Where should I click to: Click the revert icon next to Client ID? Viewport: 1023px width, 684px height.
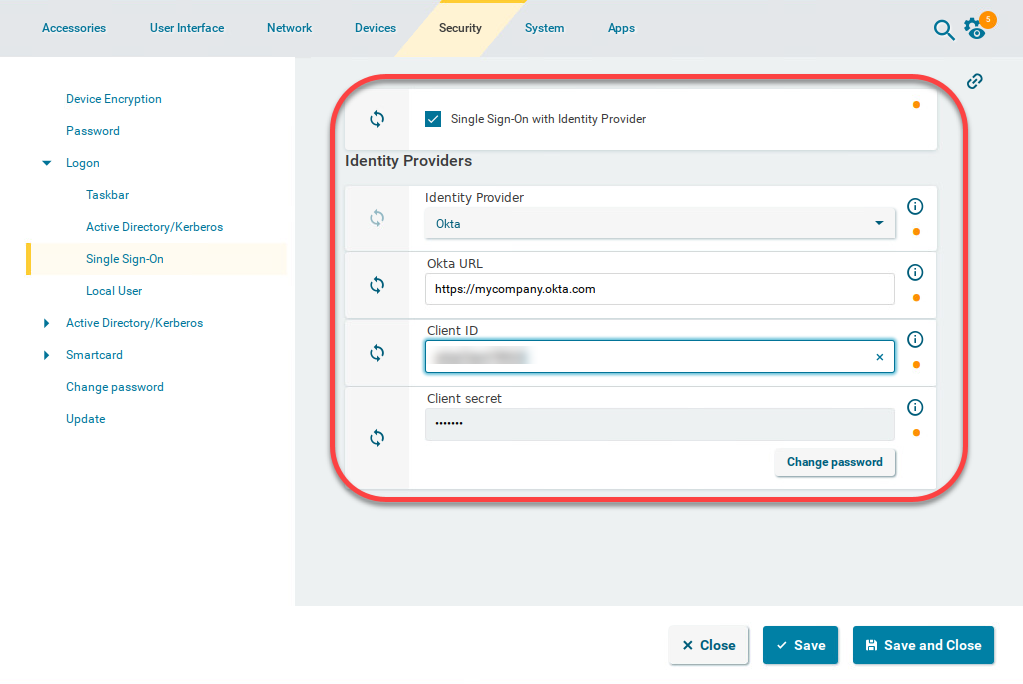[x=377, y=353]
